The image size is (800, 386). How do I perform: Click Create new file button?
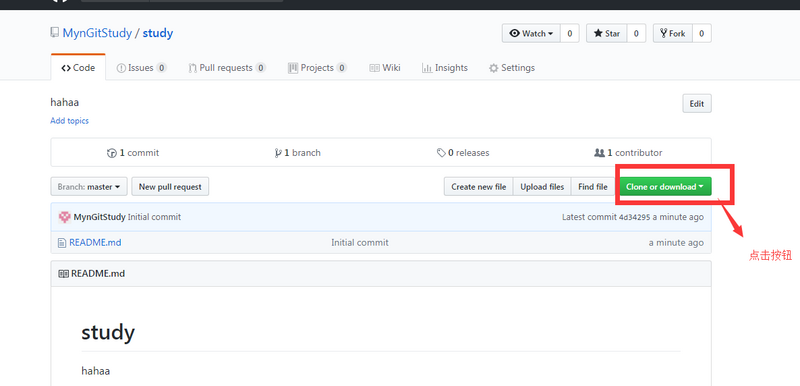479,187
